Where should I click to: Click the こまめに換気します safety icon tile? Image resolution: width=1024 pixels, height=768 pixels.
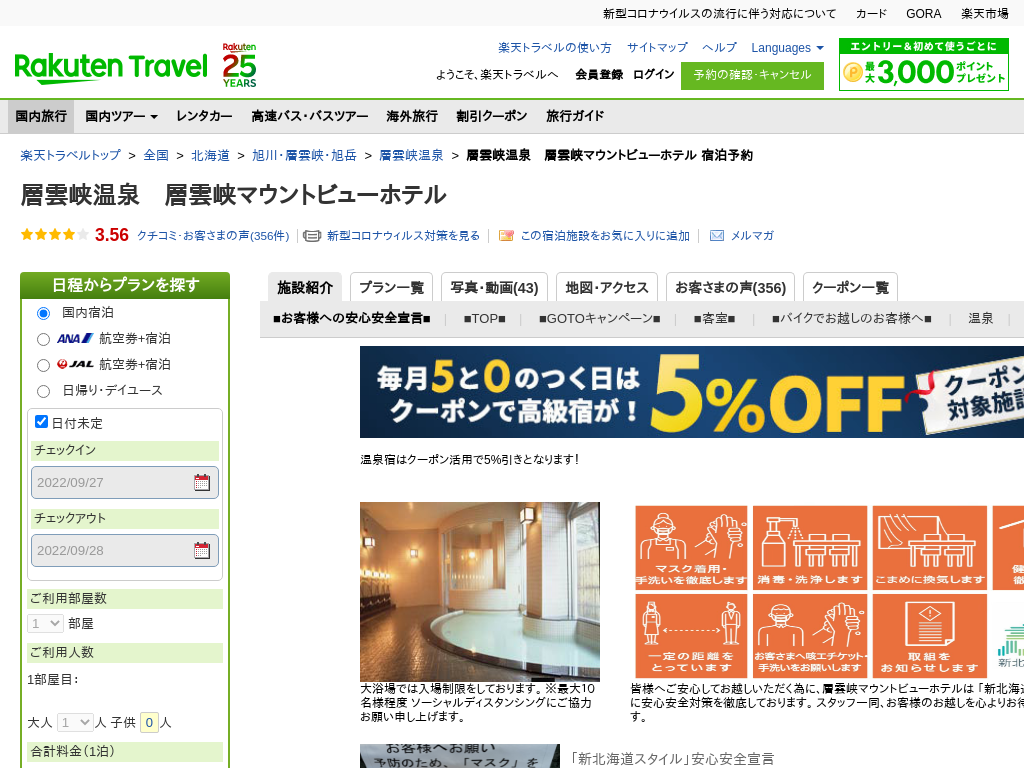tap(930, 547)
